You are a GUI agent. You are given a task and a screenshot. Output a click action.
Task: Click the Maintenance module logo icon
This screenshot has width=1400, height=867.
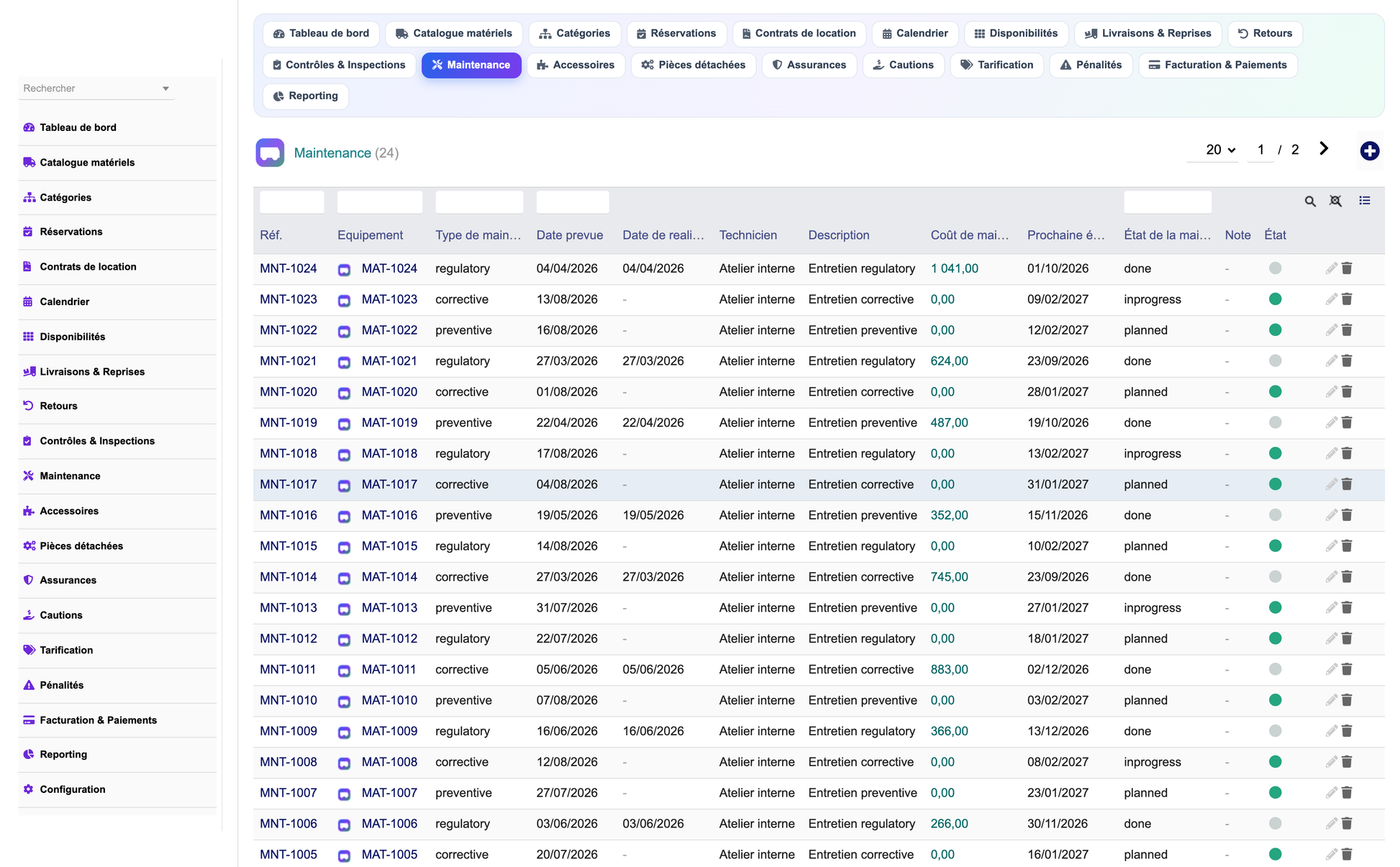[x=270, y=153]
